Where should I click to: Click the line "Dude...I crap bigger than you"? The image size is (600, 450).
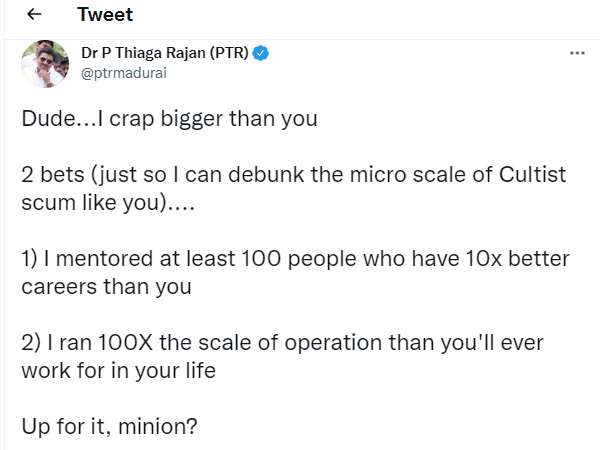pyautogui.click(x=169, y=119)
